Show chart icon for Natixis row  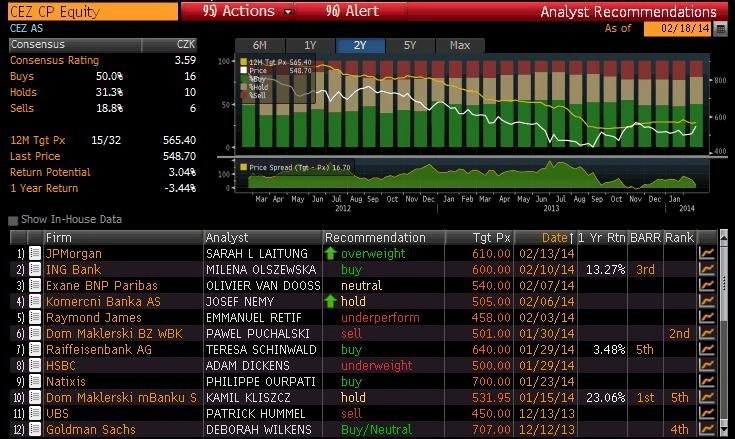(707, 381)
